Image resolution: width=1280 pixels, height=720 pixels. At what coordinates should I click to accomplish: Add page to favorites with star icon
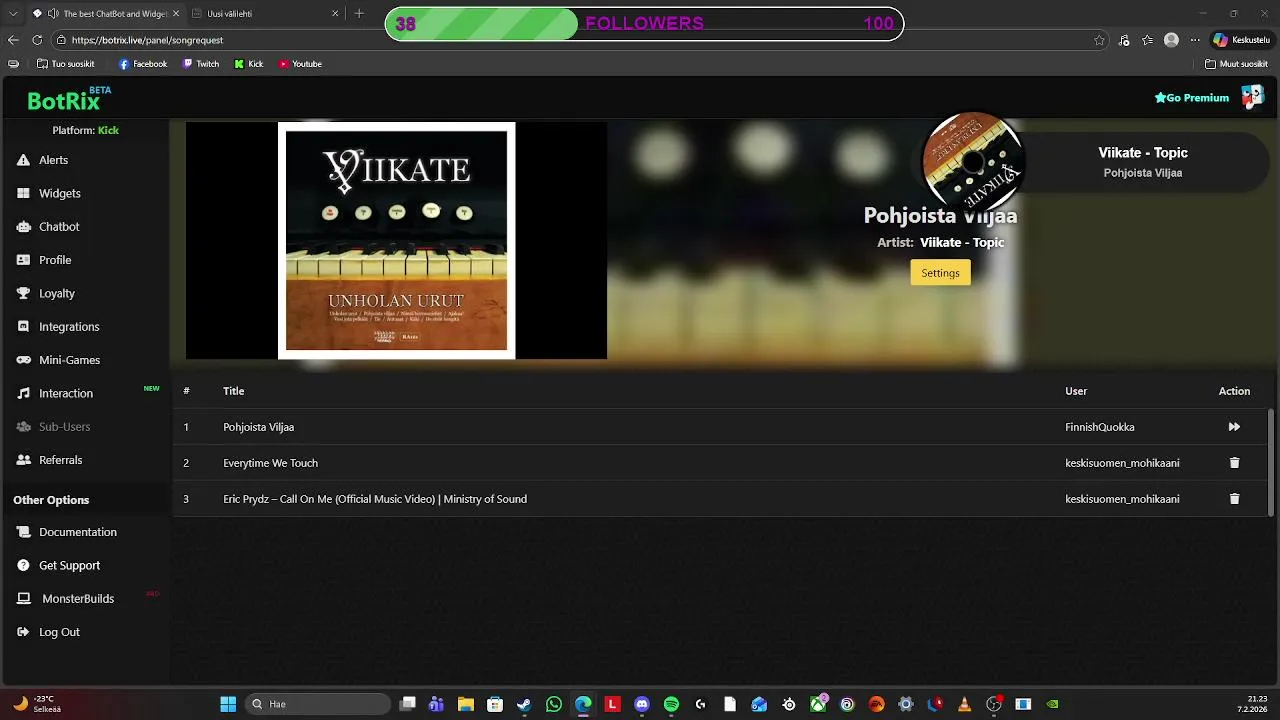tap(1099, 40)
